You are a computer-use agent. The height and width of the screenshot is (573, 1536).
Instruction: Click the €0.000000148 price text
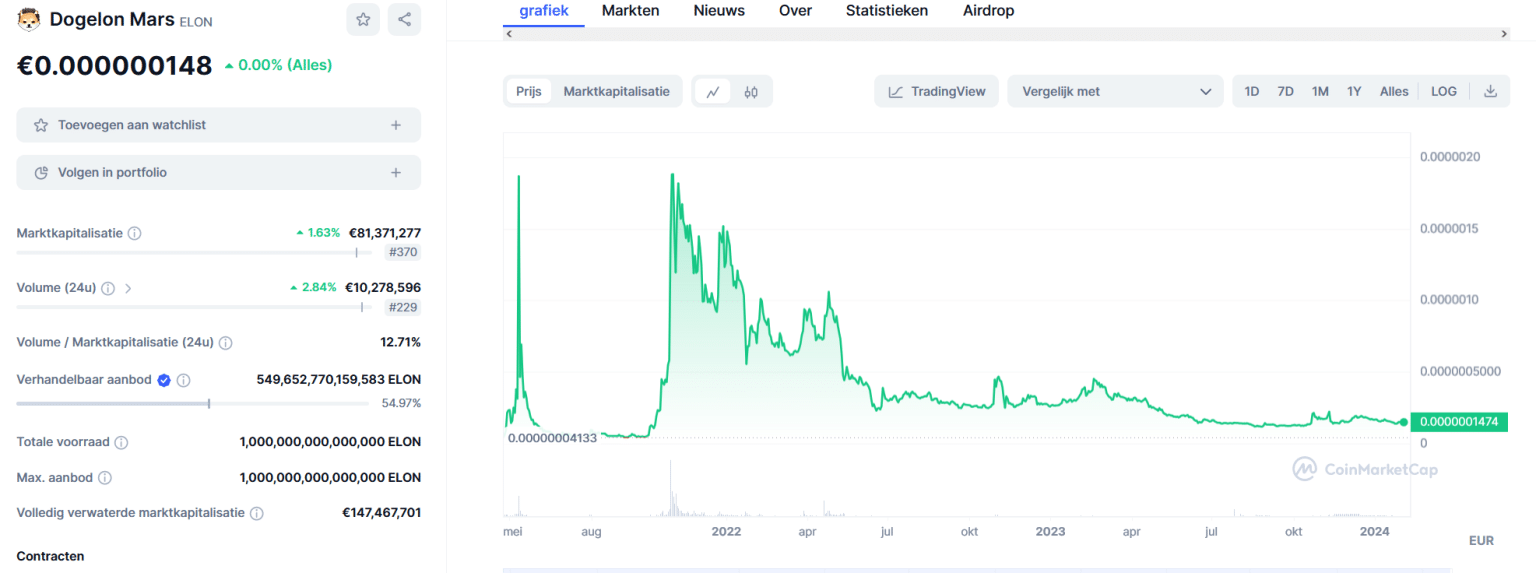(114, 66)
